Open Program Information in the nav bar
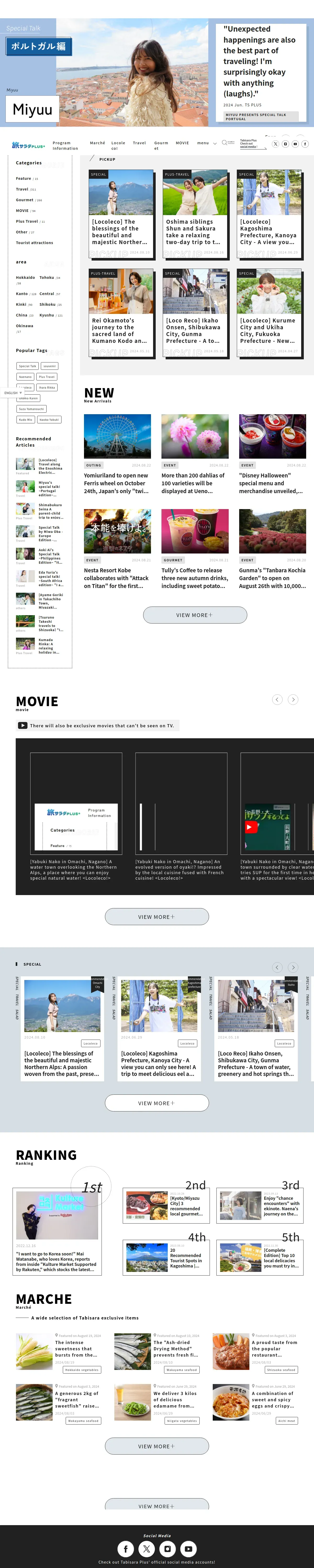This screenshot has width=314, height=1568. (x=65, y=146)
